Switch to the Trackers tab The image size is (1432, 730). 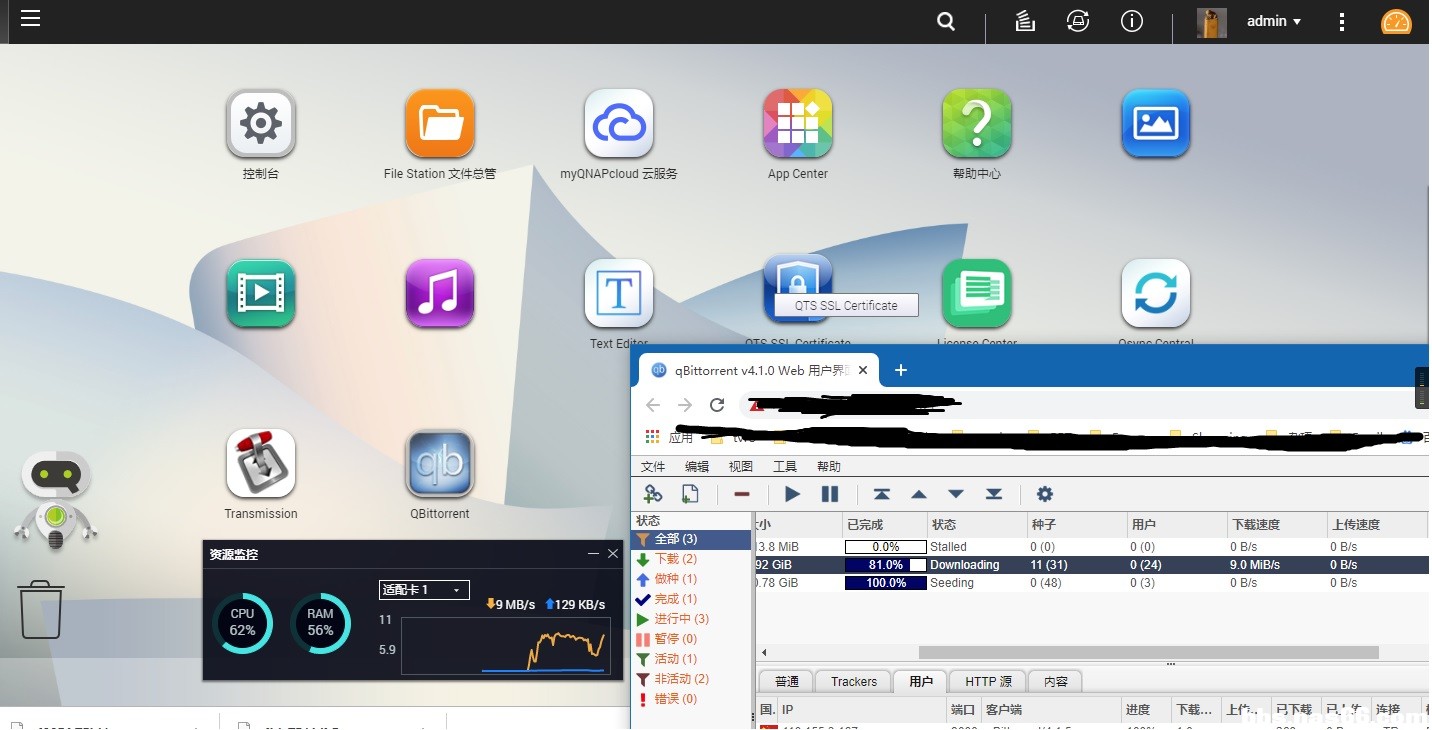pyautogui.click(x=854, y=682)
